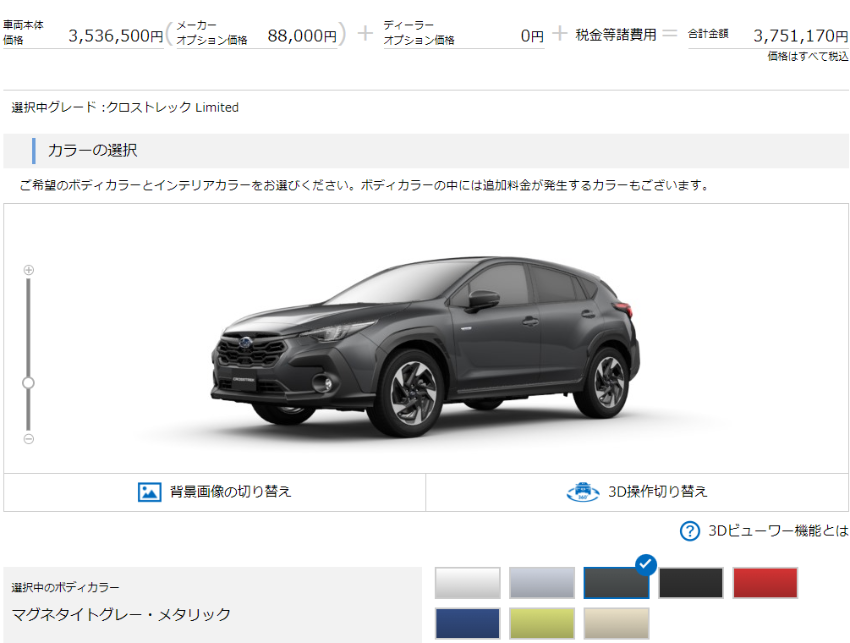Click the 合計金額 total of 3,751,170円
The height and width of the screenshot is (643, 850).
[800, 36]
